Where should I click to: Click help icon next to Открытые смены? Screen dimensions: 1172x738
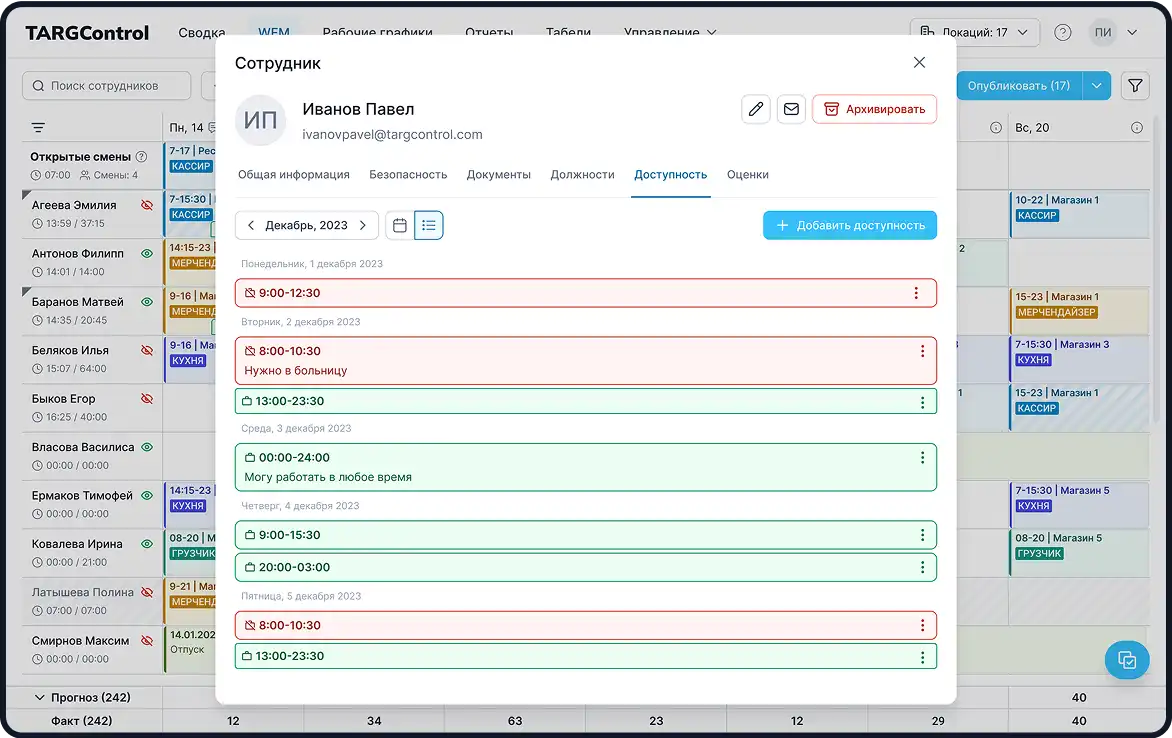(141, 157)
